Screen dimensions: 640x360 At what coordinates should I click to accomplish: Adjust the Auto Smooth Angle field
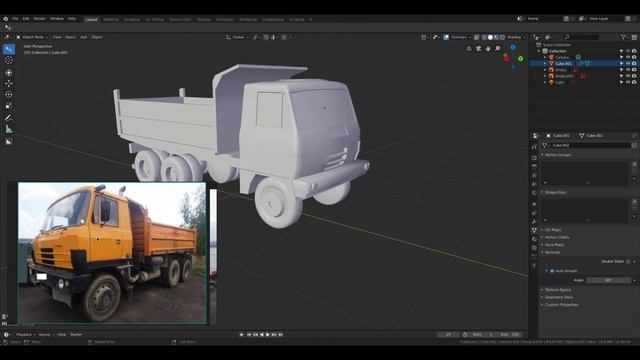(x=608, y=280)
